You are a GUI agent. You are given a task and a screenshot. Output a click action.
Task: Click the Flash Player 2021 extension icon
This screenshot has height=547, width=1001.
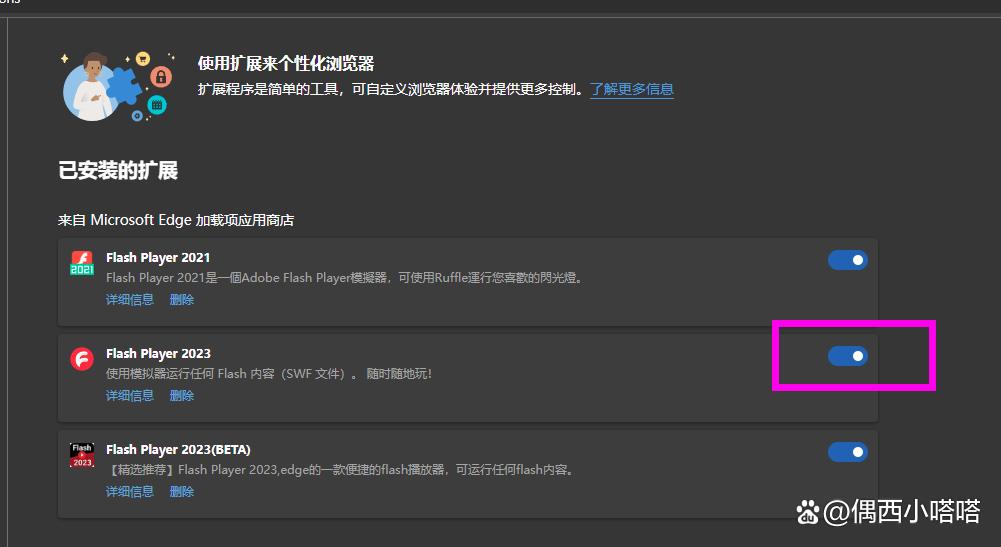coord(82,263)
